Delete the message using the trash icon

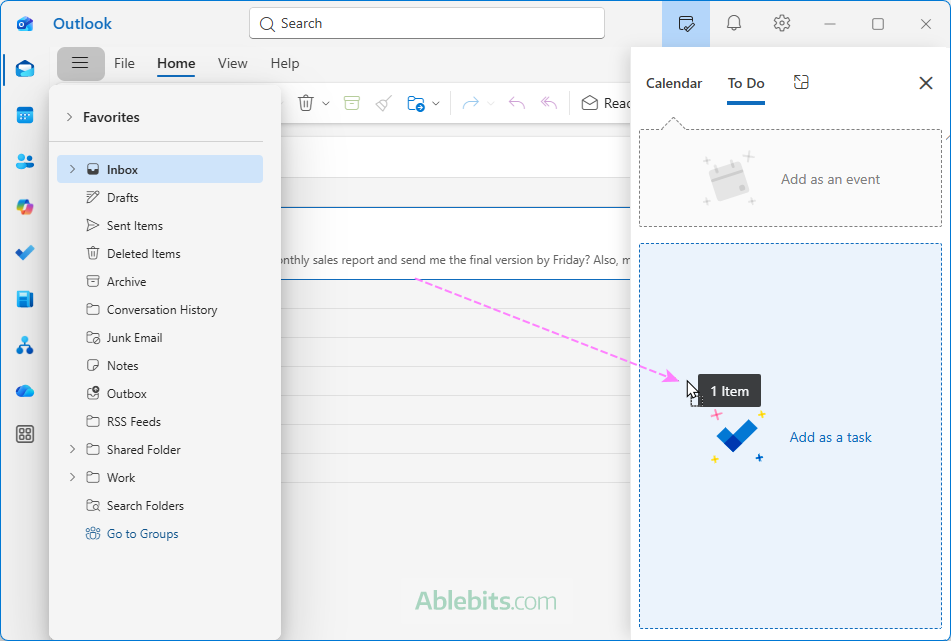[x=305, y=102]
